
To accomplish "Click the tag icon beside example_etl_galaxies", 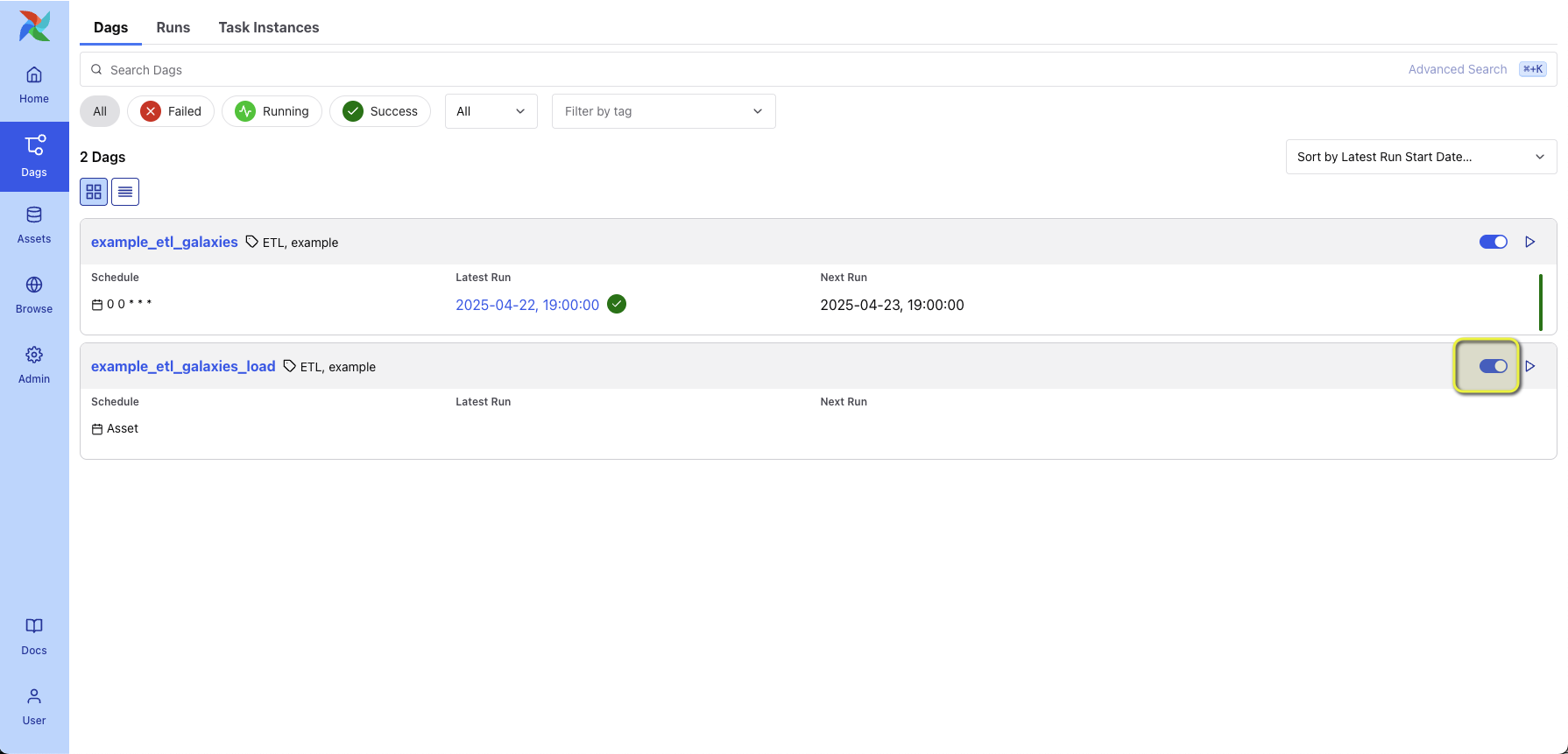I will [252, 242].
